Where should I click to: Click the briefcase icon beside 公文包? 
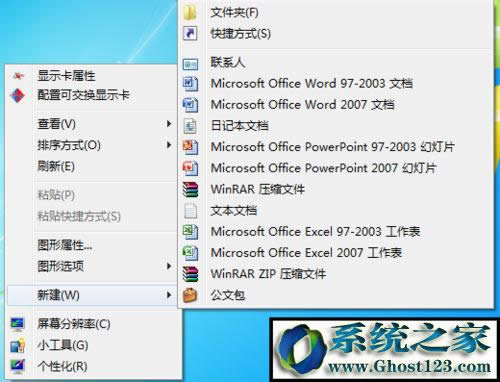tap(190, 295)
